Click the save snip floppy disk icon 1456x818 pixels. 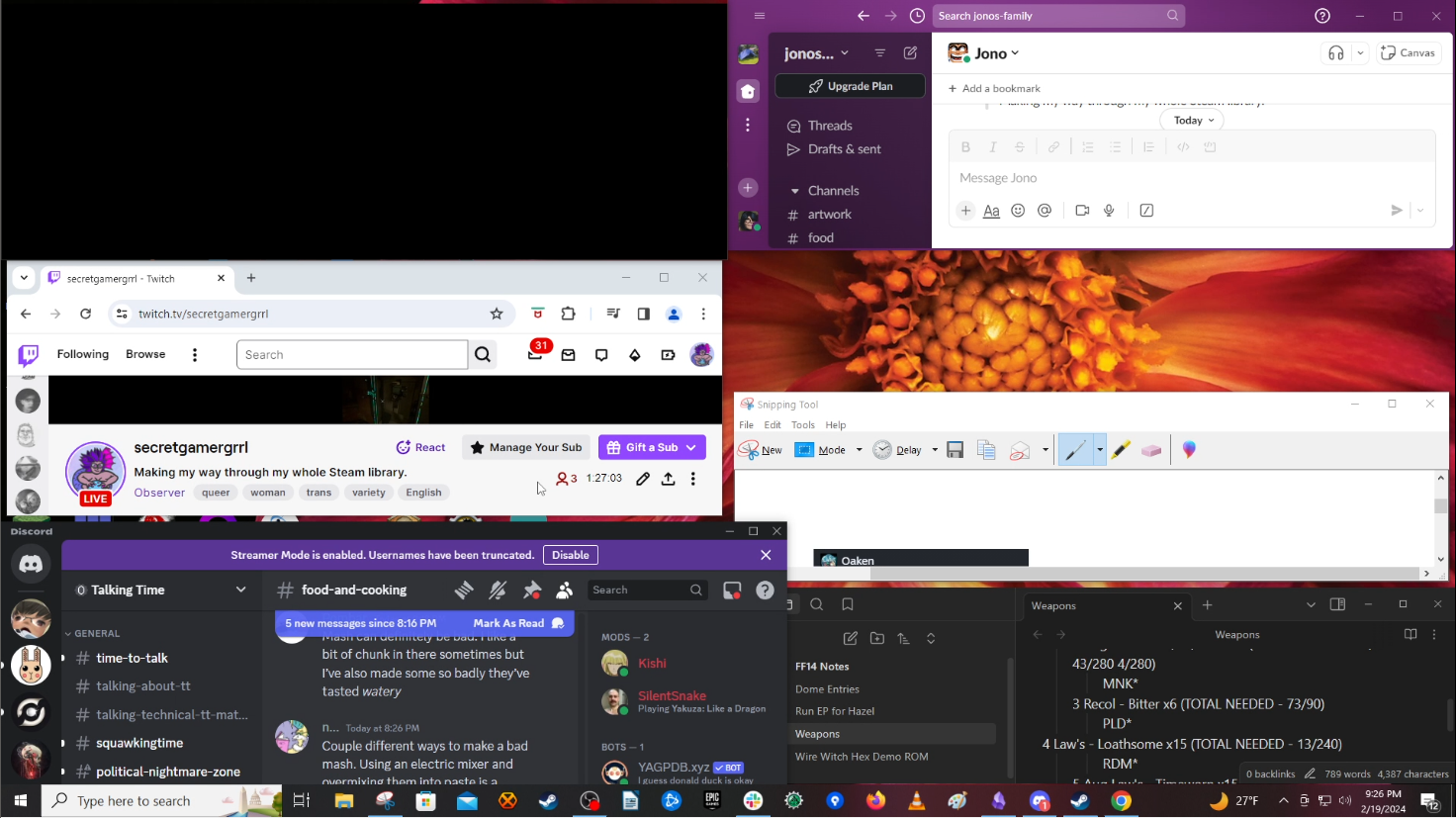(955, 450)
